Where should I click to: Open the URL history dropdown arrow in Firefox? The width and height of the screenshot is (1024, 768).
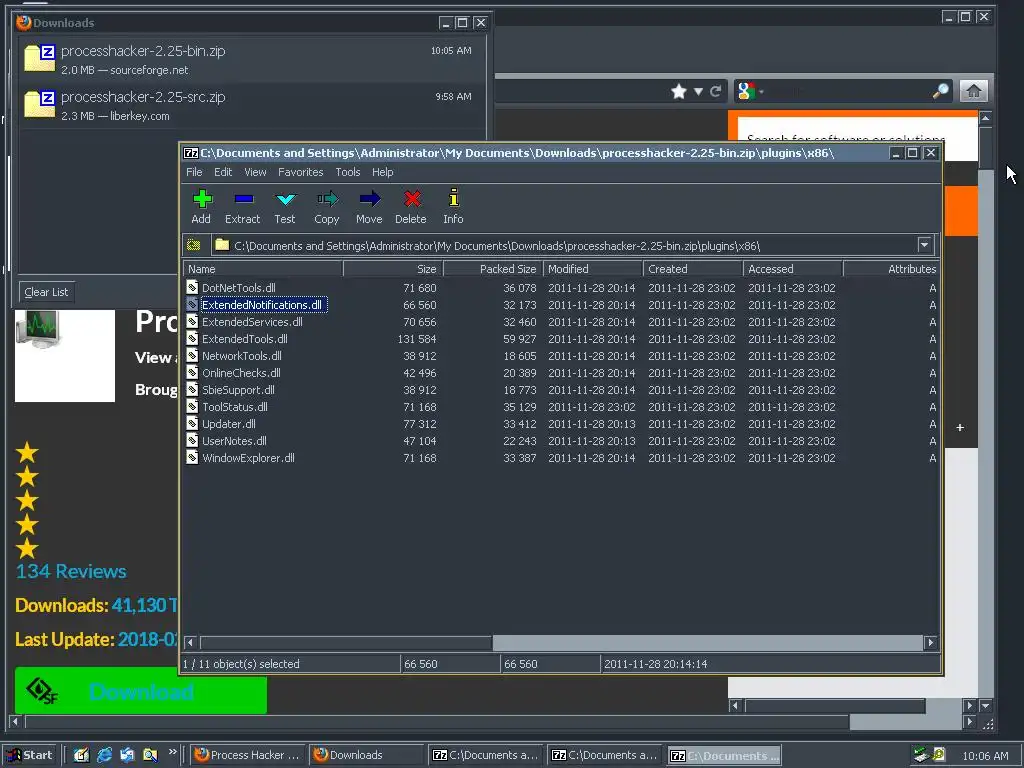click(x=698, y=91)
